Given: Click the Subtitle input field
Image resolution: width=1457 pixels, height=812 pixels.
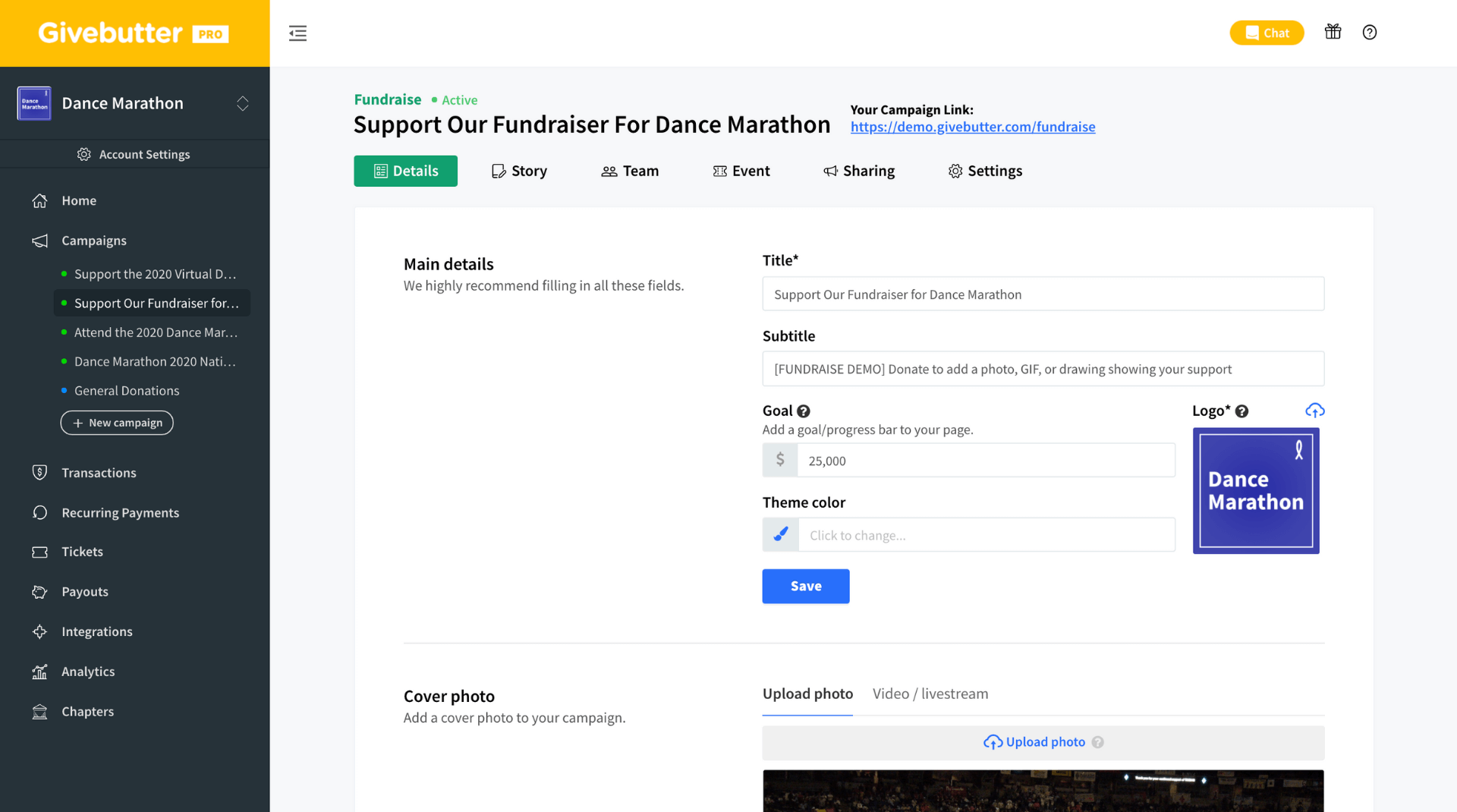Looking at the screenshot, I should (1043, 369).
